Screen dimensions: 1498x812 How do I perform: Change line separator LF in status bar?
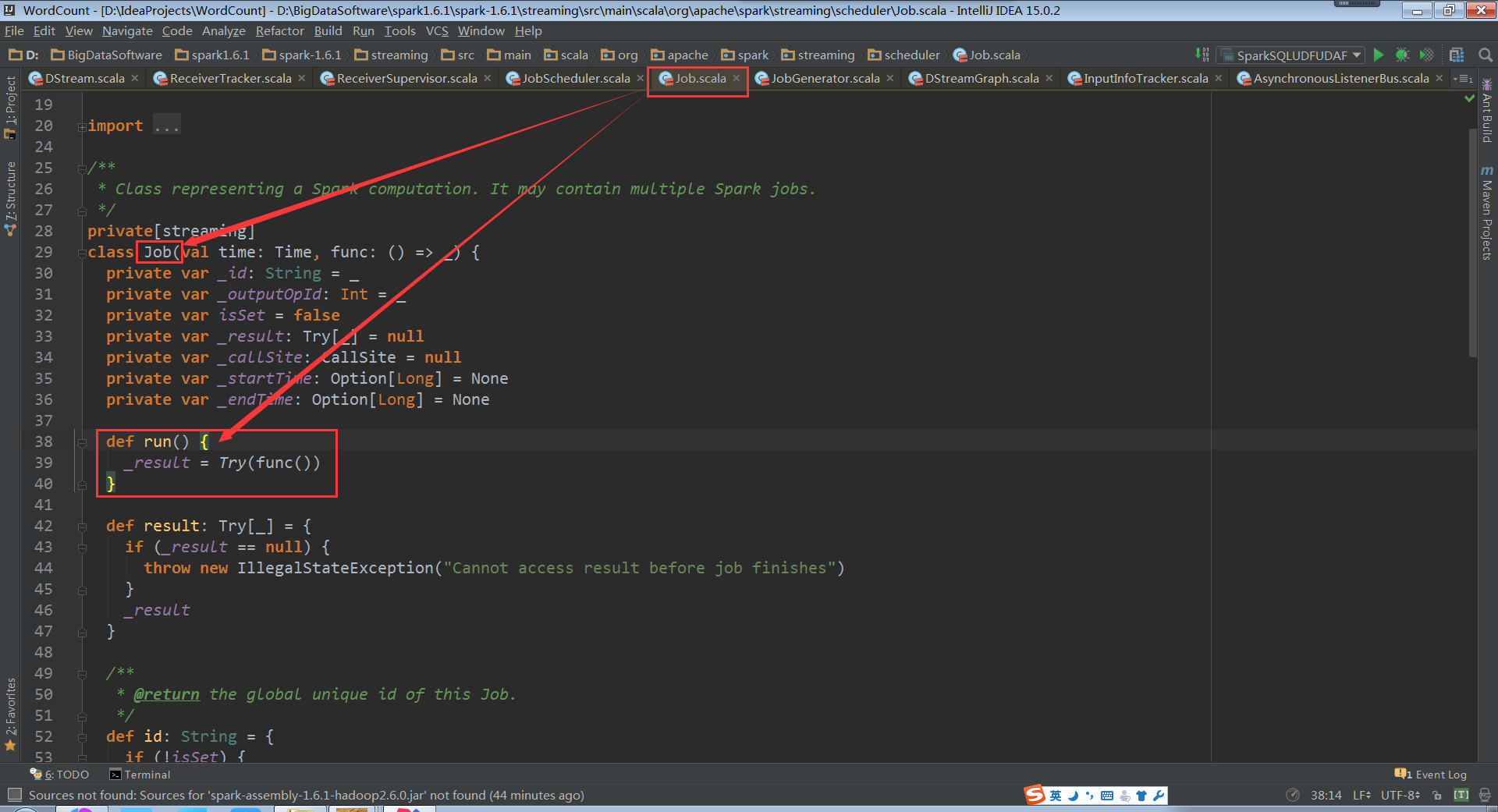(1362, 795)
